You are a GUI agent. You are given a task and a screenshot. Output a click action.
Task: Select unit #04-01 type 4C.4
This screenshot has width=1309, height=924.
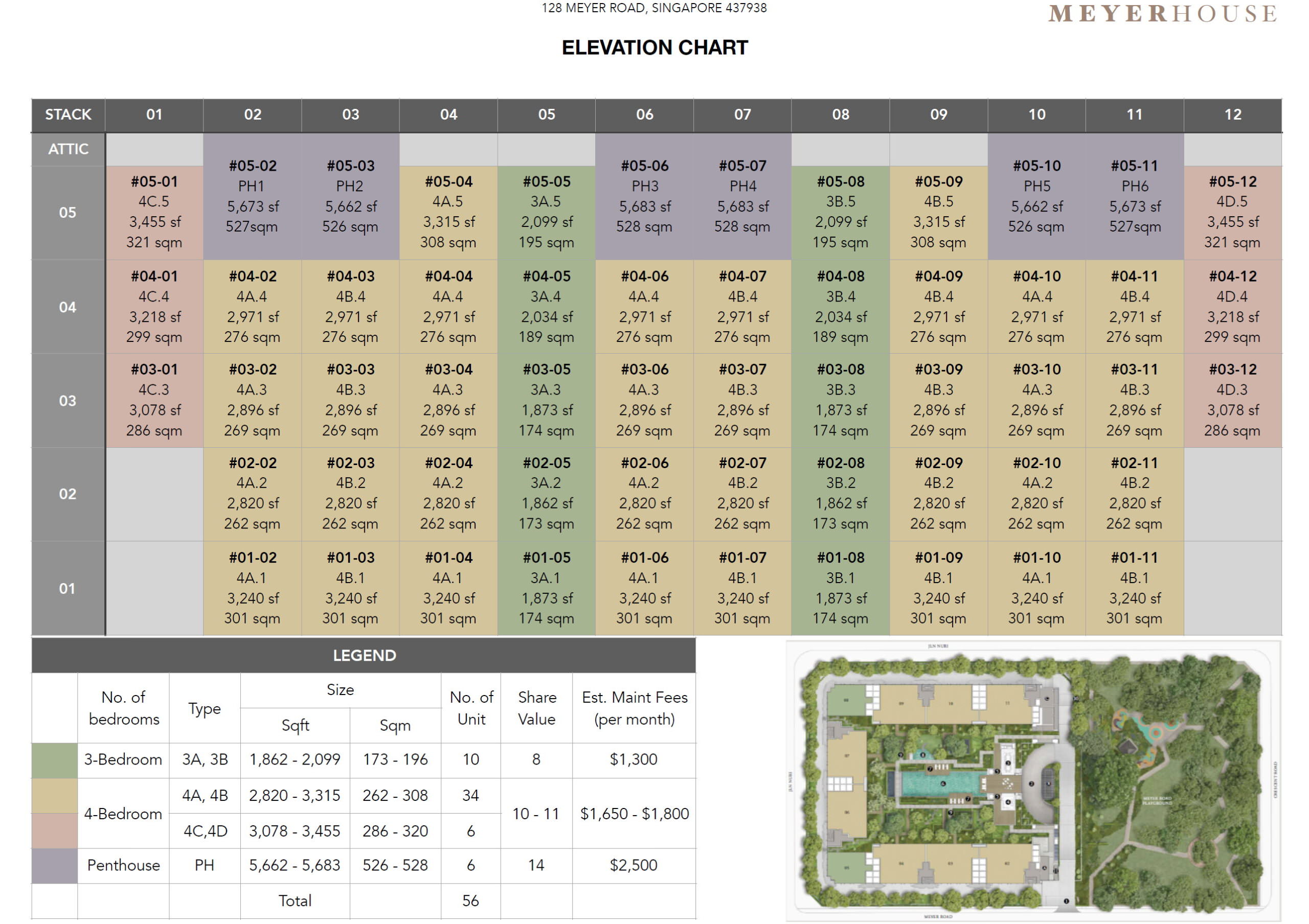tap(154, 307)
